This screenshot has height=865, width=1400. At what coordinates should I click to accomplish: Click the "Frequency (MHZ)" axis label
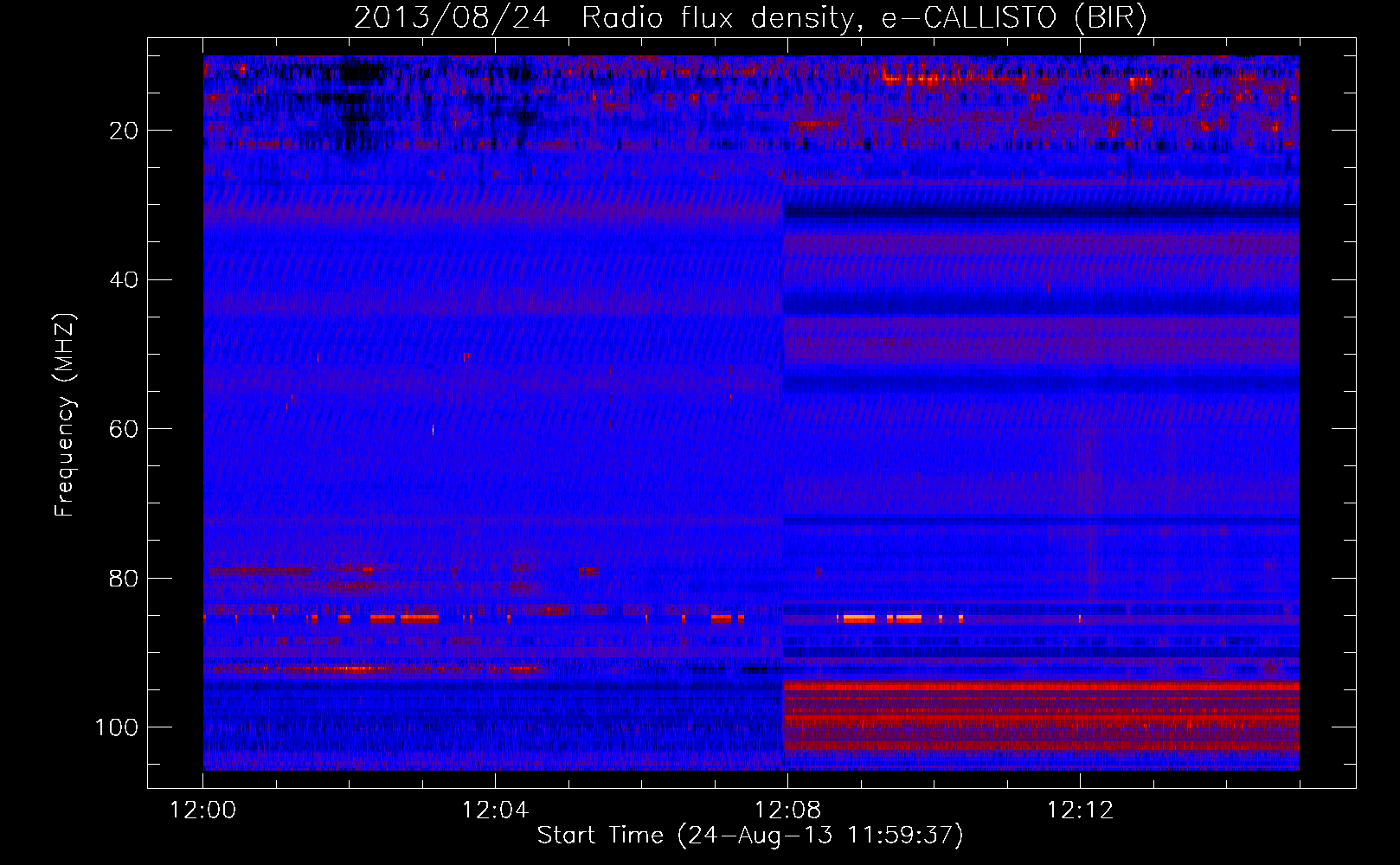point(65,414)
